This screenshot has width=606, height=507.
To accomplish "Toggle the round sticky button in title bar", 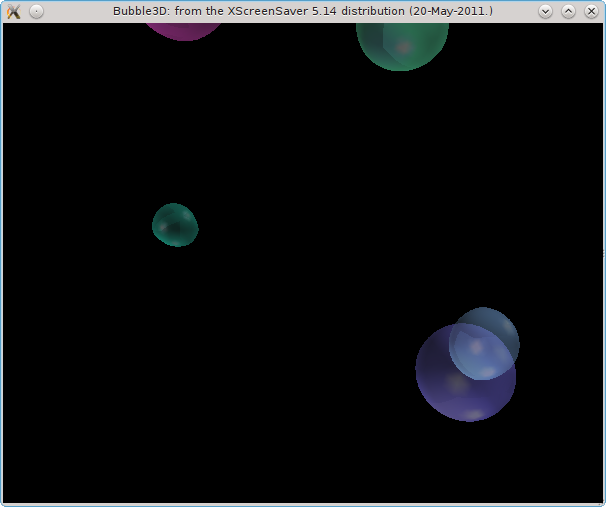I will click(x=36, y=11).
